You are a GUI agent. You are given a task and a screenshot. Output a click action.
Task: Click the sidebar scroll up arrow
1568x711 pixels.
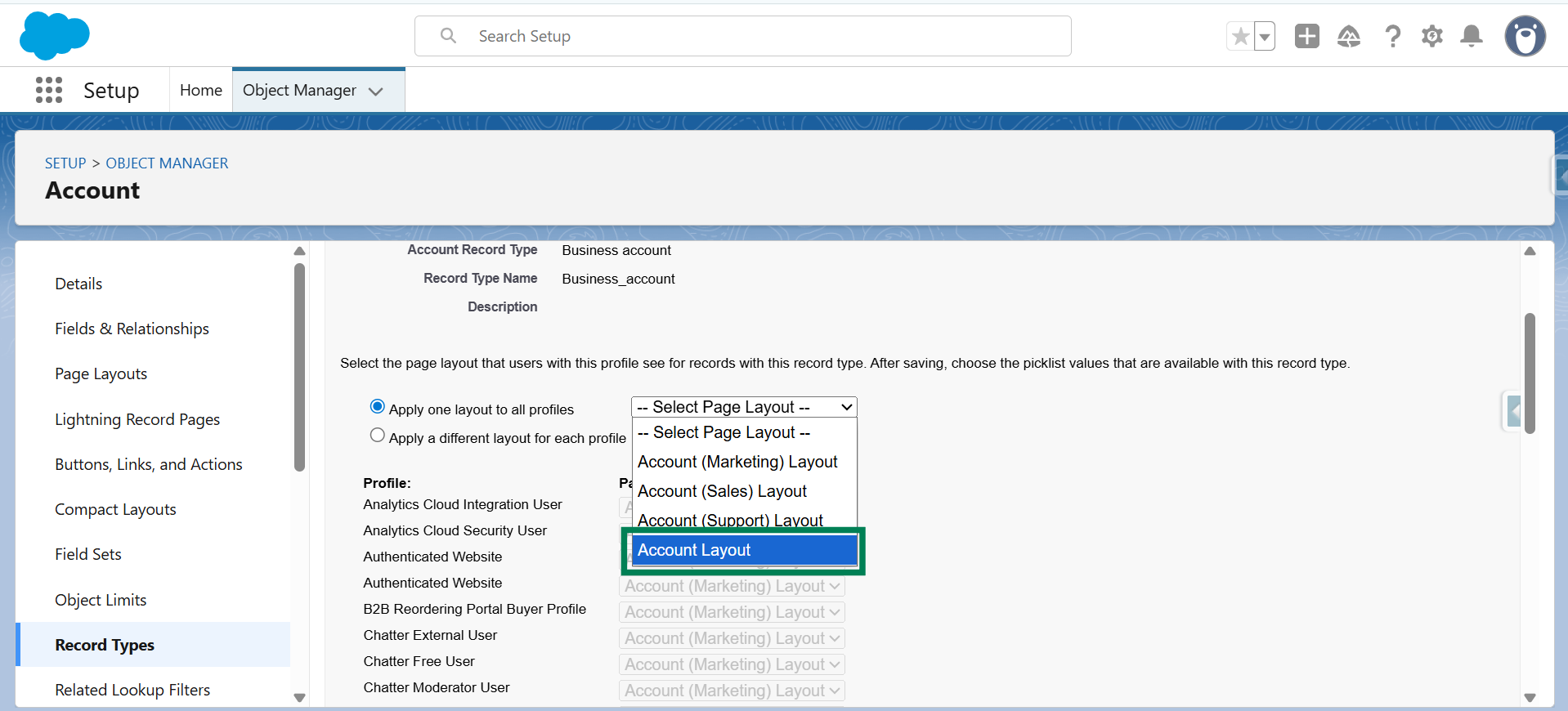(x=299, y=251)
